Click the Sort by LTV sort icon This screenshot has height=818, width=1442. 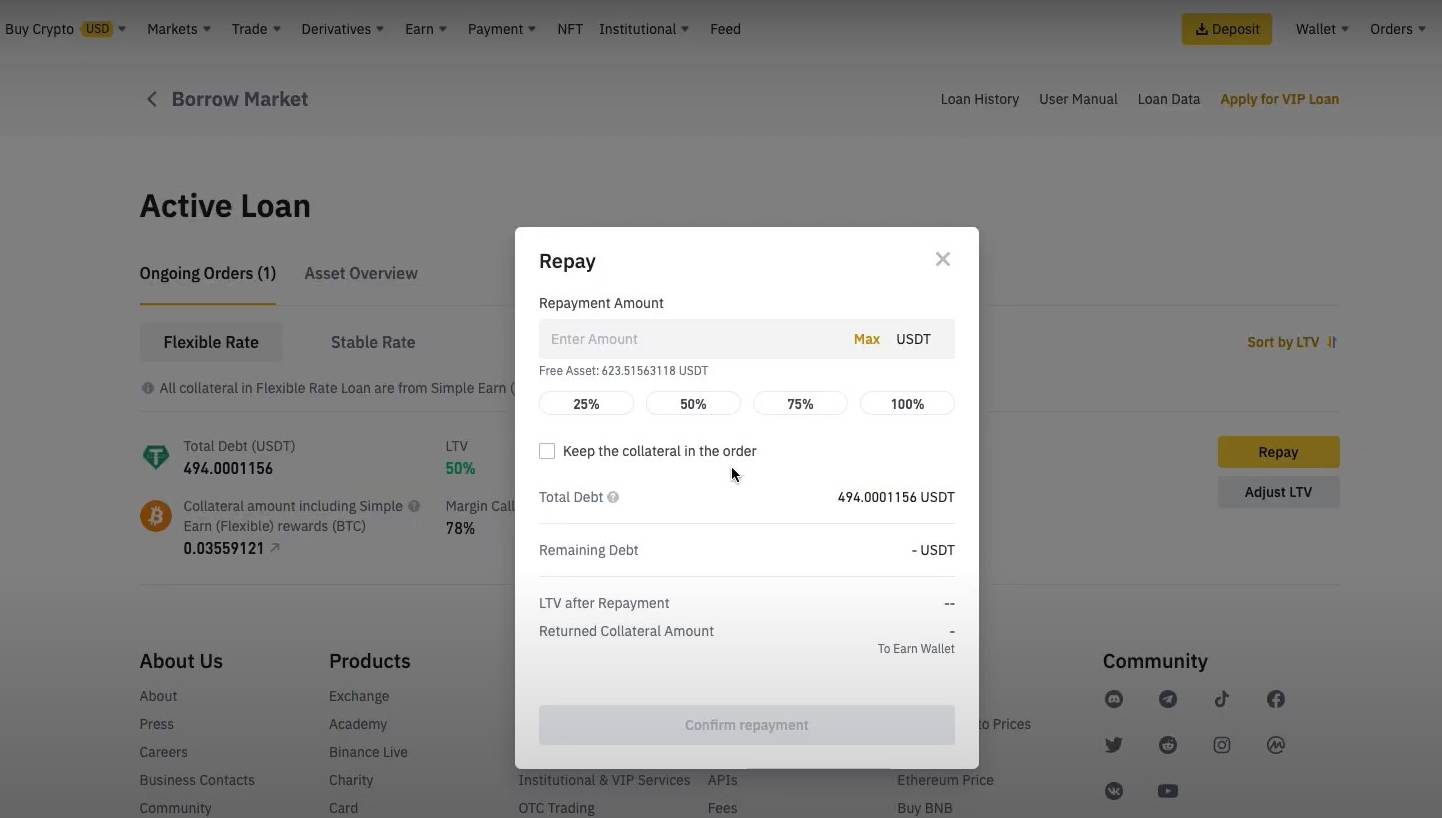pyautogui.click(x=1332, y=342)
